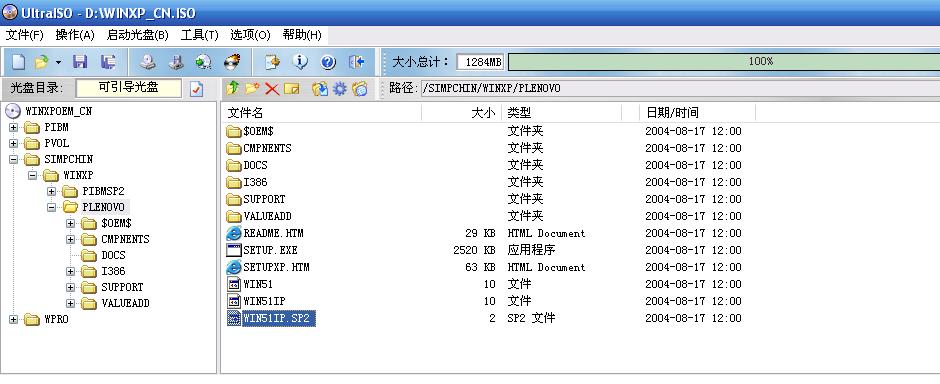
Task: Collapse the SIMPCHIN tree node
Action: (x=13, y=160)
